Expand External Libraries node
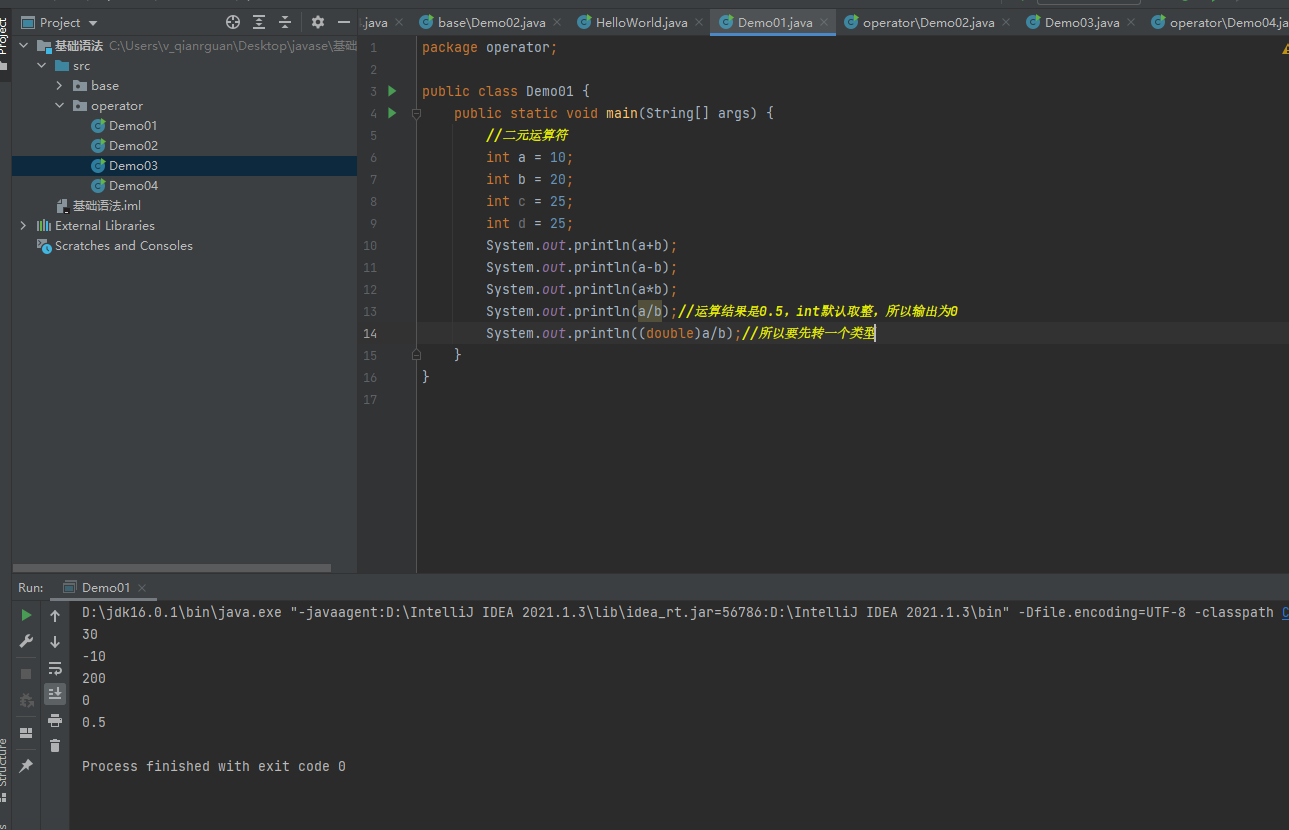Screen dimensions: 1289x830 click(23, 226)
